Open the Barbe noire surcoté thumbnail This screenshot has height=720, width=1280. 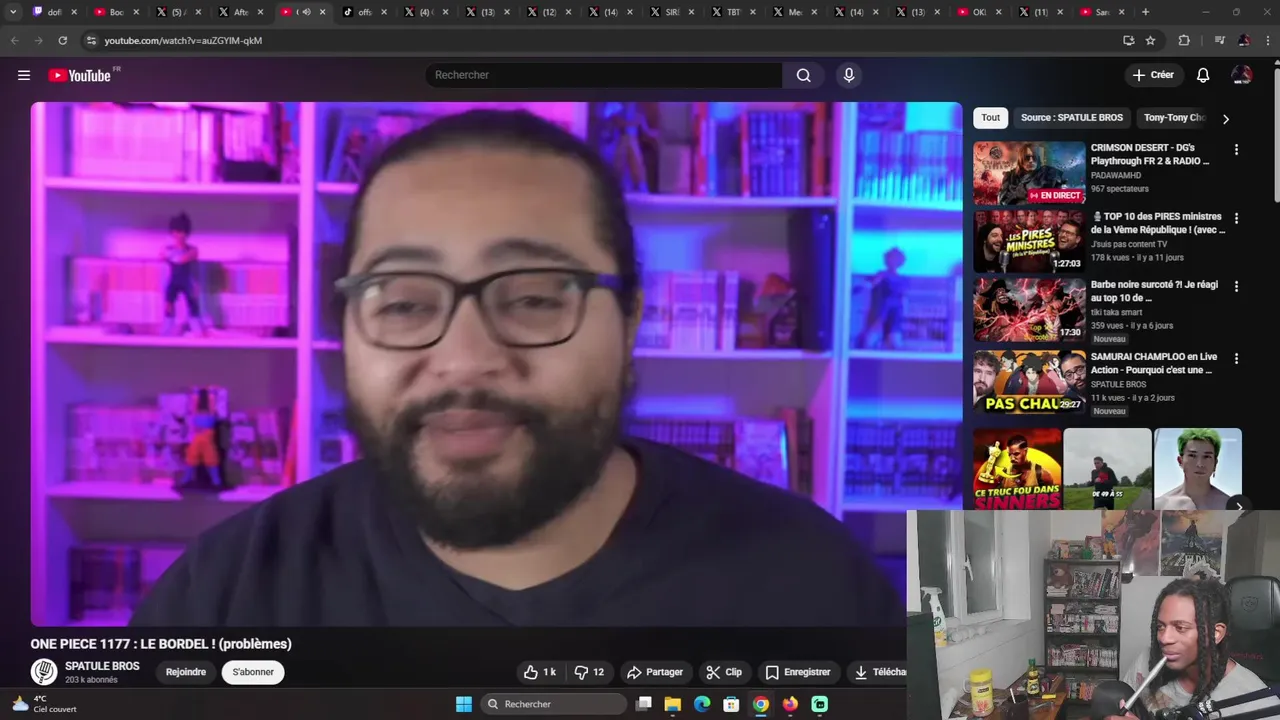(1029, 309)
